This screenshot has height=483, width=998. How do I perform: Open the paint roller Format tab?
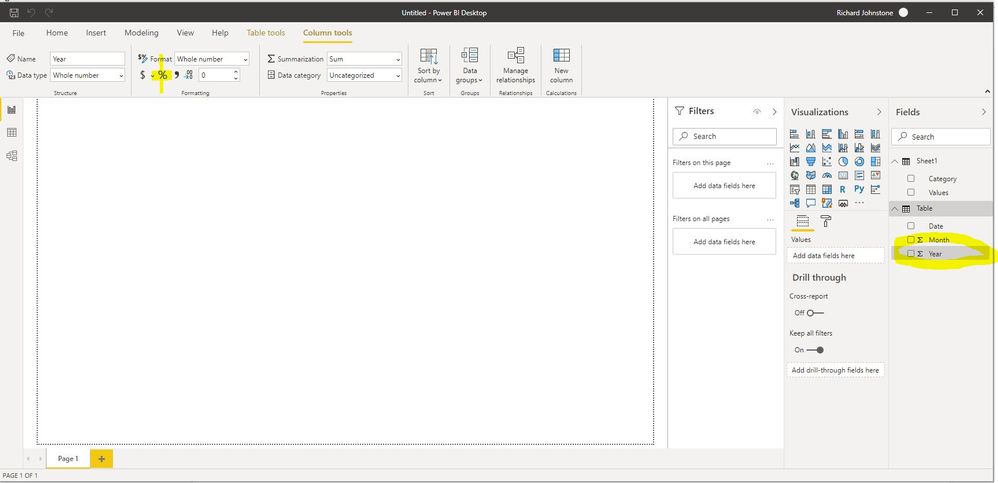(x=826, y=221)
